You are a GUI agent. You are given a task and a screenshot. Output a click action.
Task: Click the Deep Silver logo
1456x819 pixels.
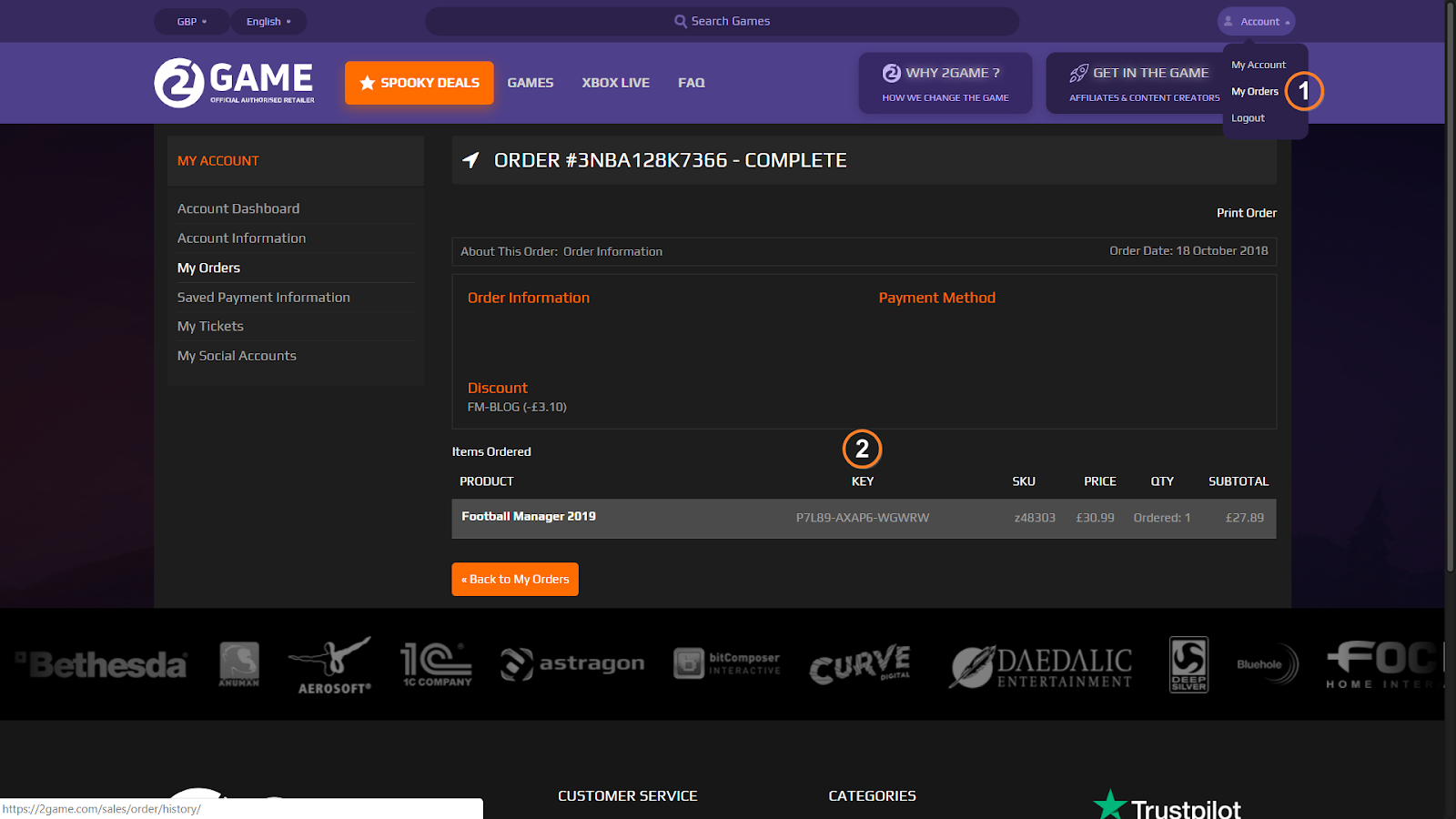(1188, 664)
